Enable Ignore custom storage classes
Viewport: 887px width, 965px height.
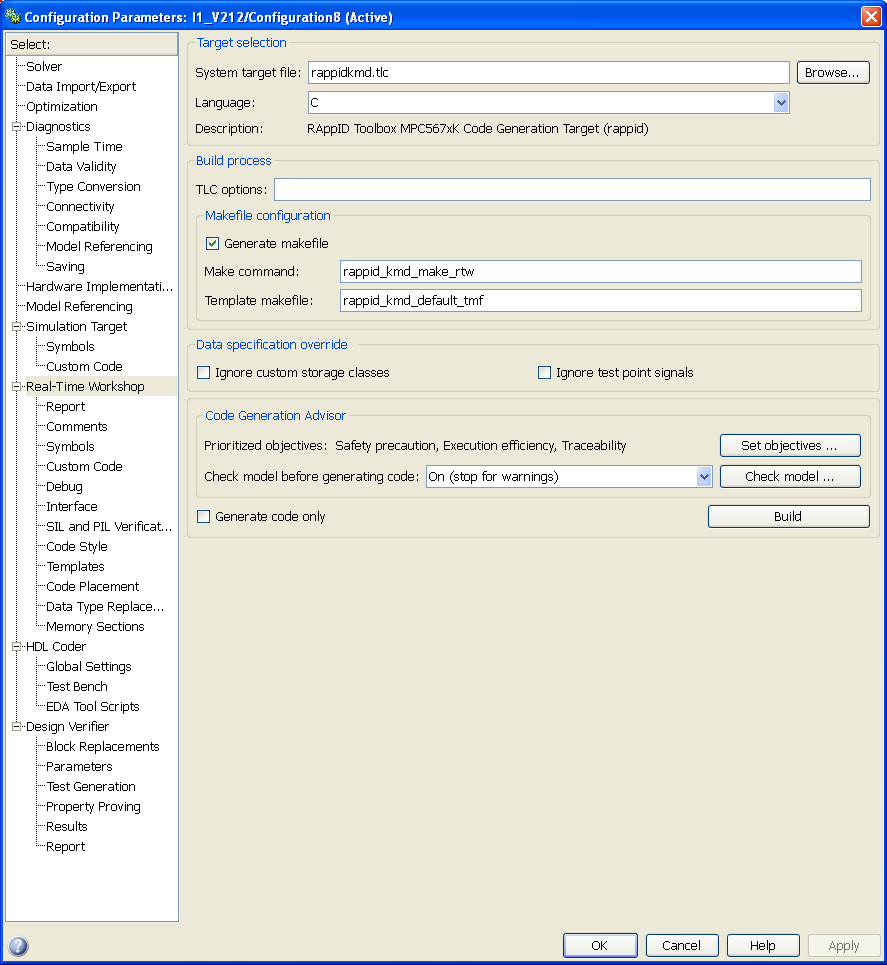[203, 372]
